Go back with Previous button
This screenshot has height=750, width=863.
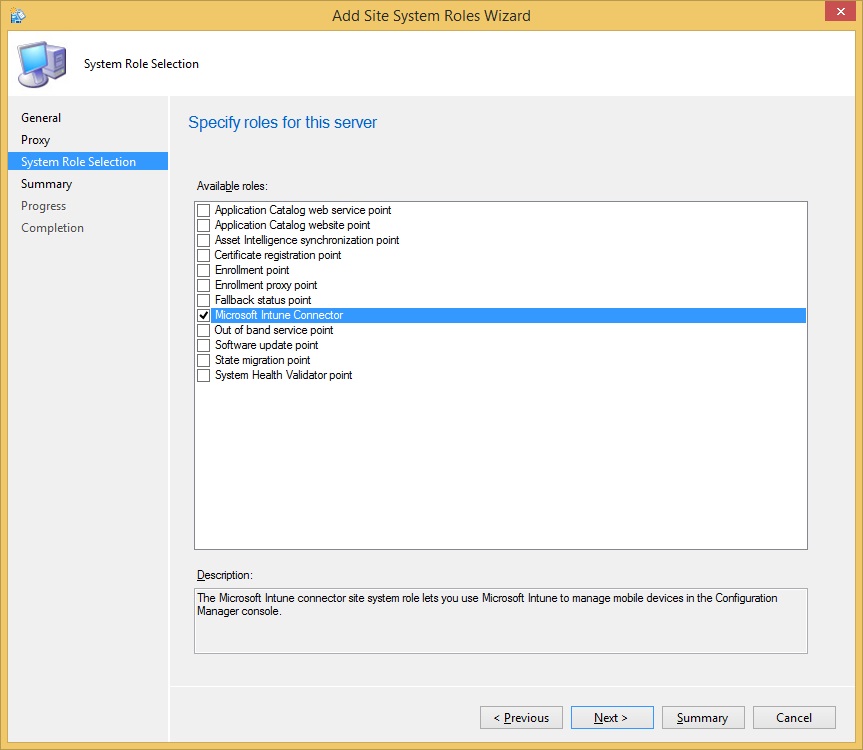coord(520,718)
